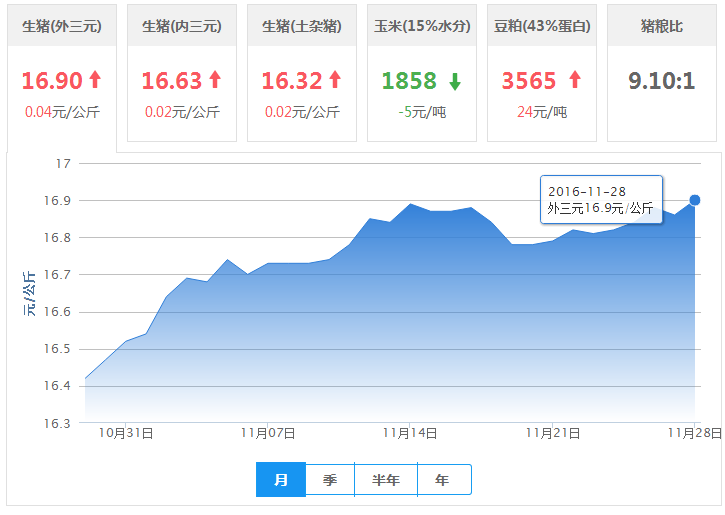This screenshot has width=725, height=515.
Task: Click the 16.63 price value
Action: pos(172,80)
